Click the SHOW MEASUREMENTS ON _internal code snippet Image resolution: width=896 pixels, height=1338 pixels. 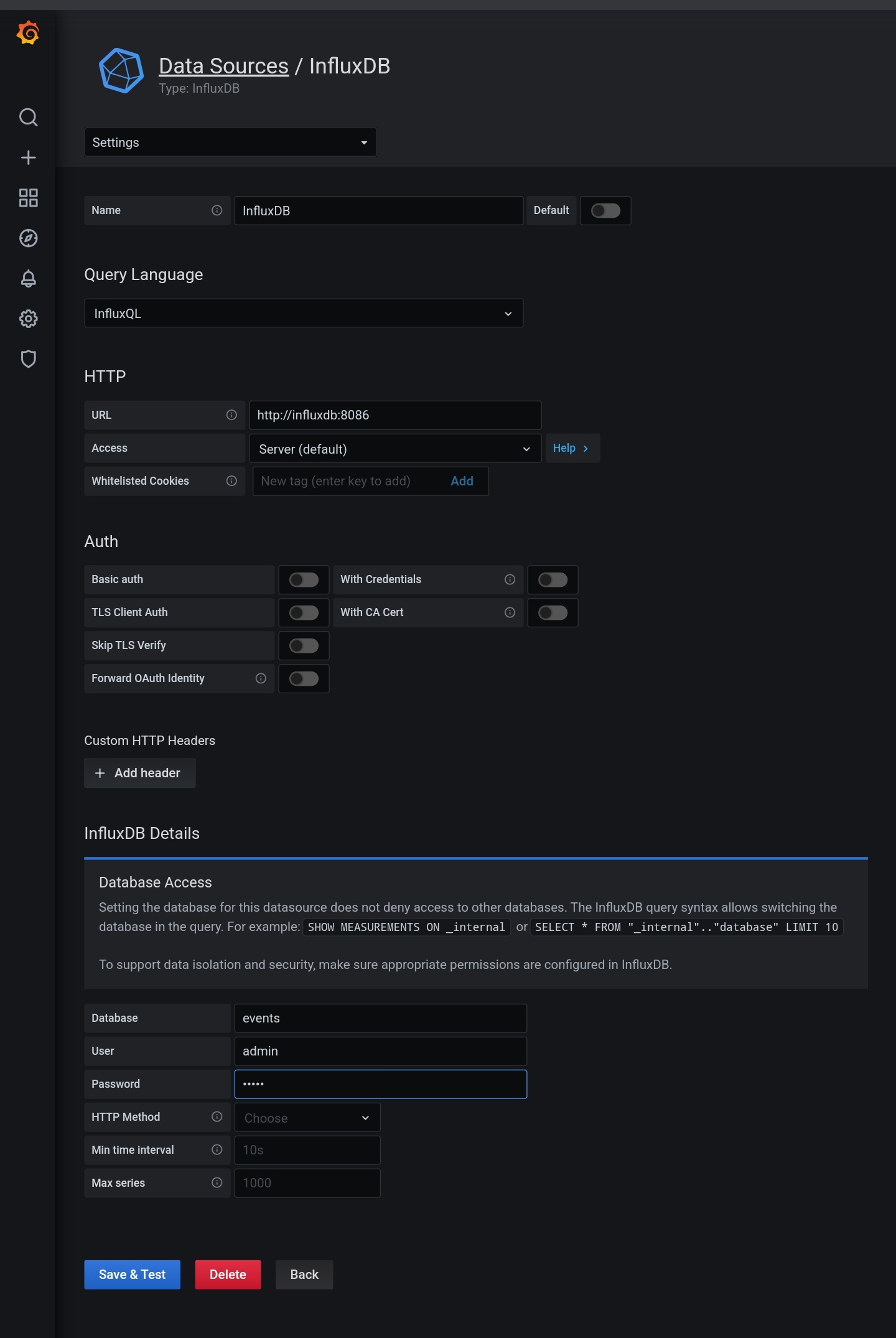(x=406, y=927)
